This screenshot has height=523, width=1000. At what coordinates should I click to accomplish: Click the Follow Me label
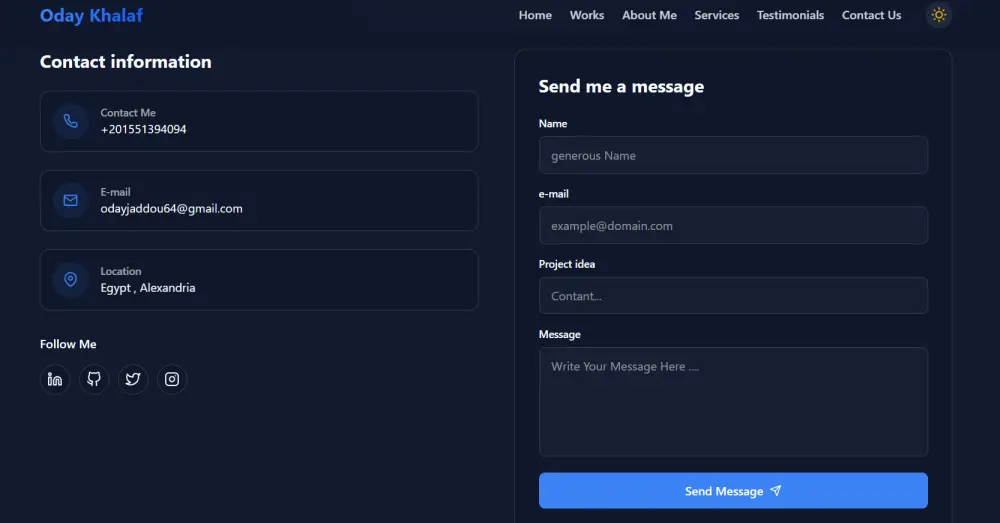(x=68, y=344)
